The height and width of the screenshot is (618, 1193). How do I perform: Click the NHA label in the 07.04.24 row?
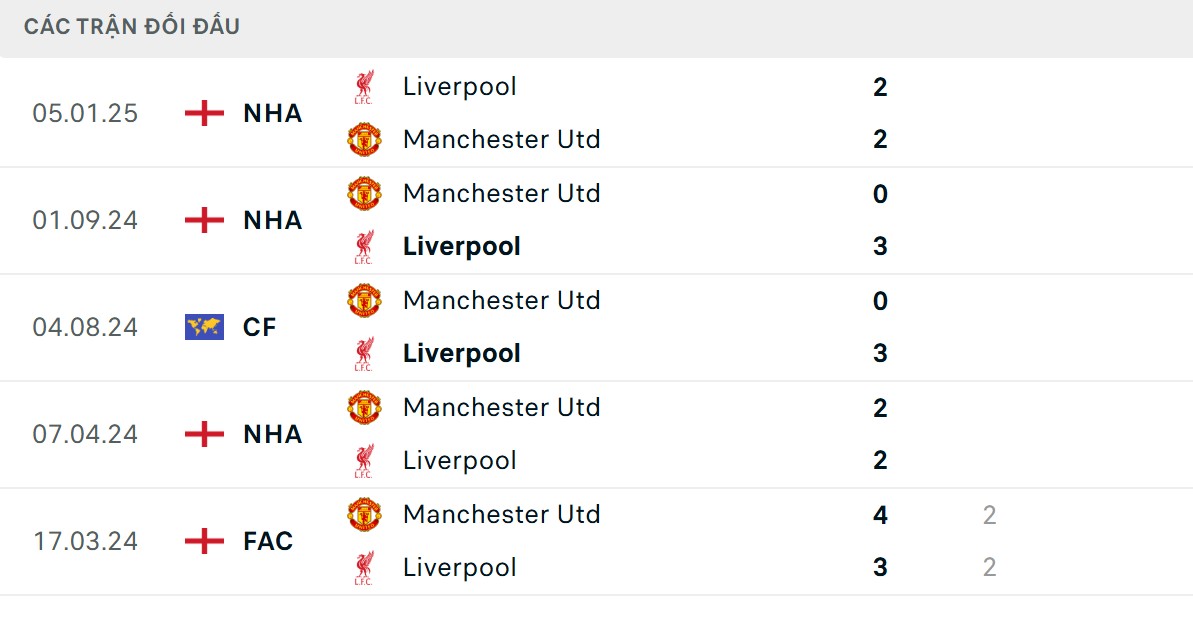[x=272, y=434]
